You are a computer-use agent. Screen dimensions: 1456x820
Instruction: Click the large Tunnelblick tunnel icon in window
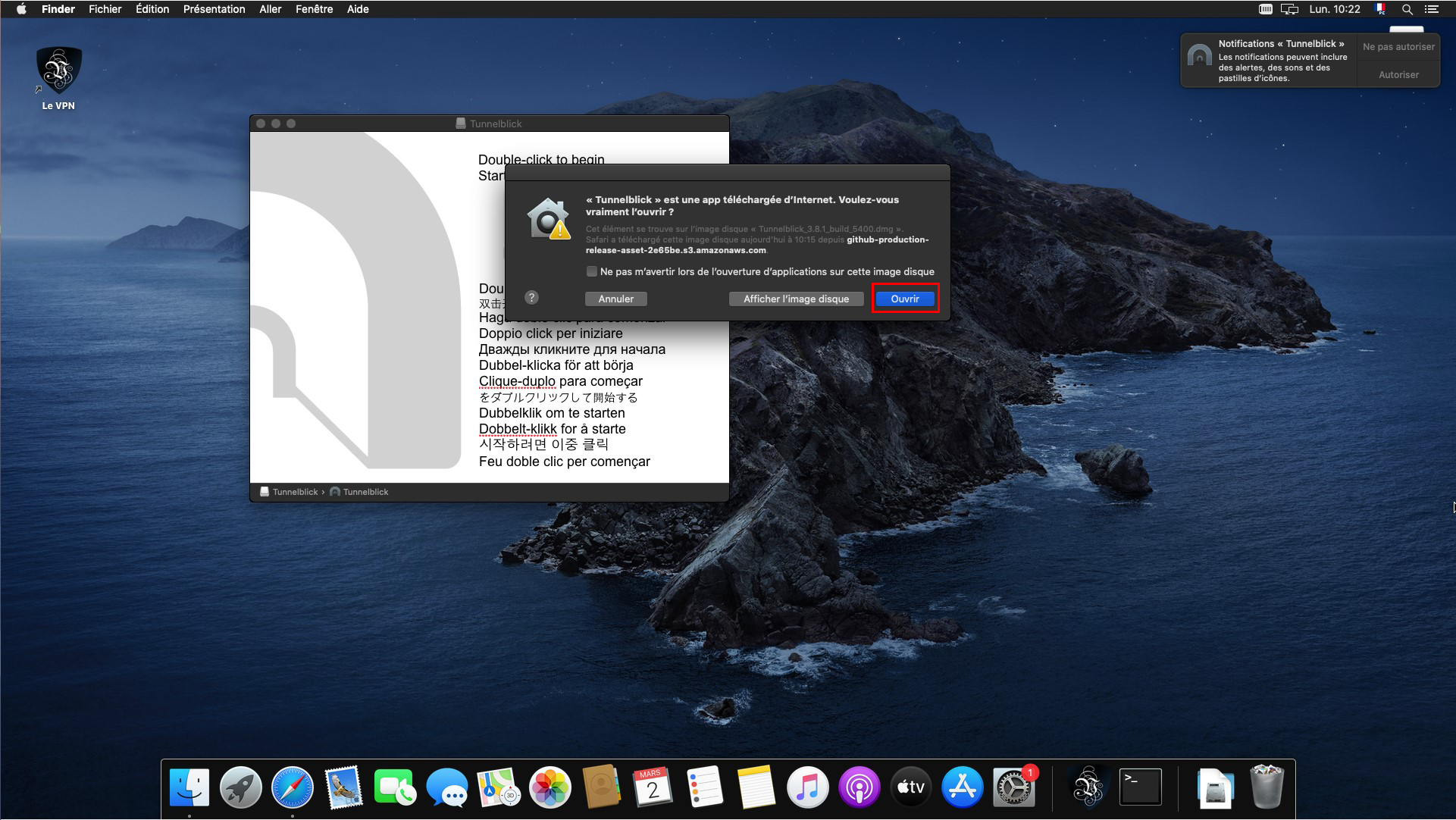(356, 300)
